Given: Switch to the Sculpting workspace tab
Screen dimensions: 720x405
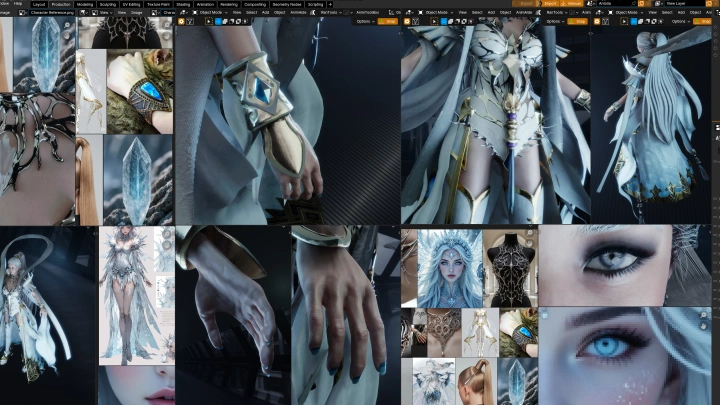Looking at the screenshot, I should click(108, 4).
